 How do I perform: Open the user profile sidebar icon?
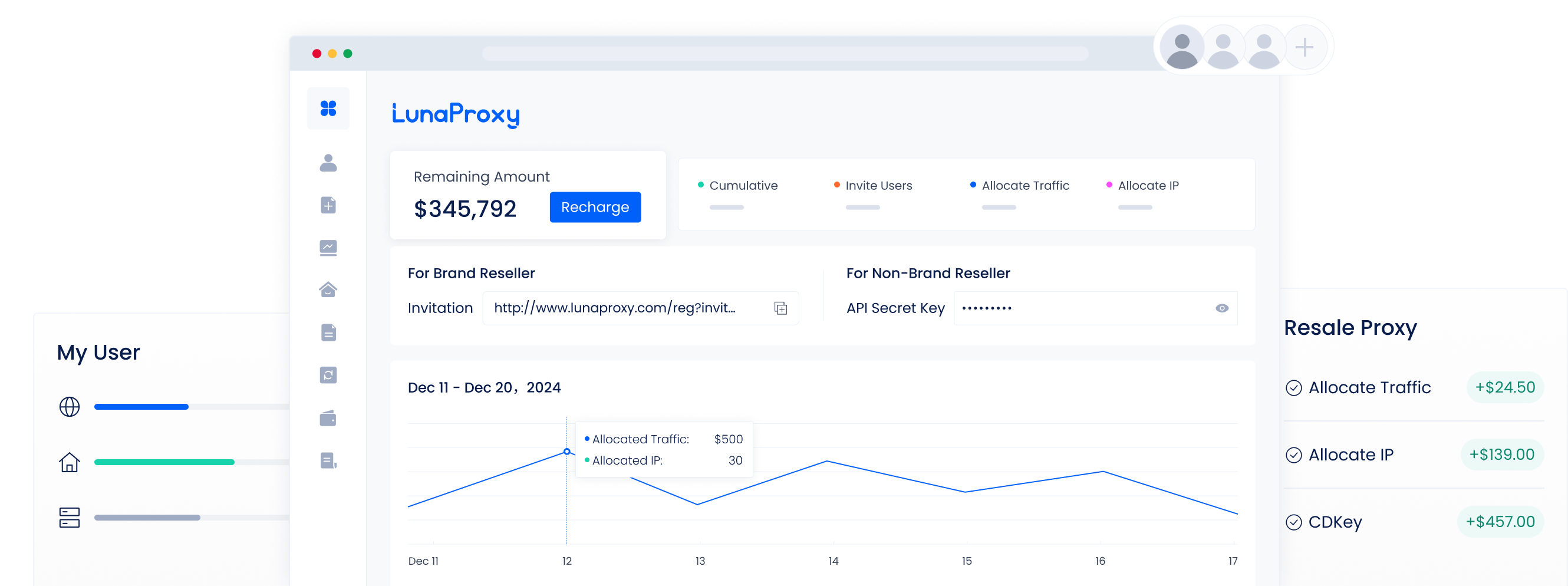pyautogui.click(x=328, y=163)
